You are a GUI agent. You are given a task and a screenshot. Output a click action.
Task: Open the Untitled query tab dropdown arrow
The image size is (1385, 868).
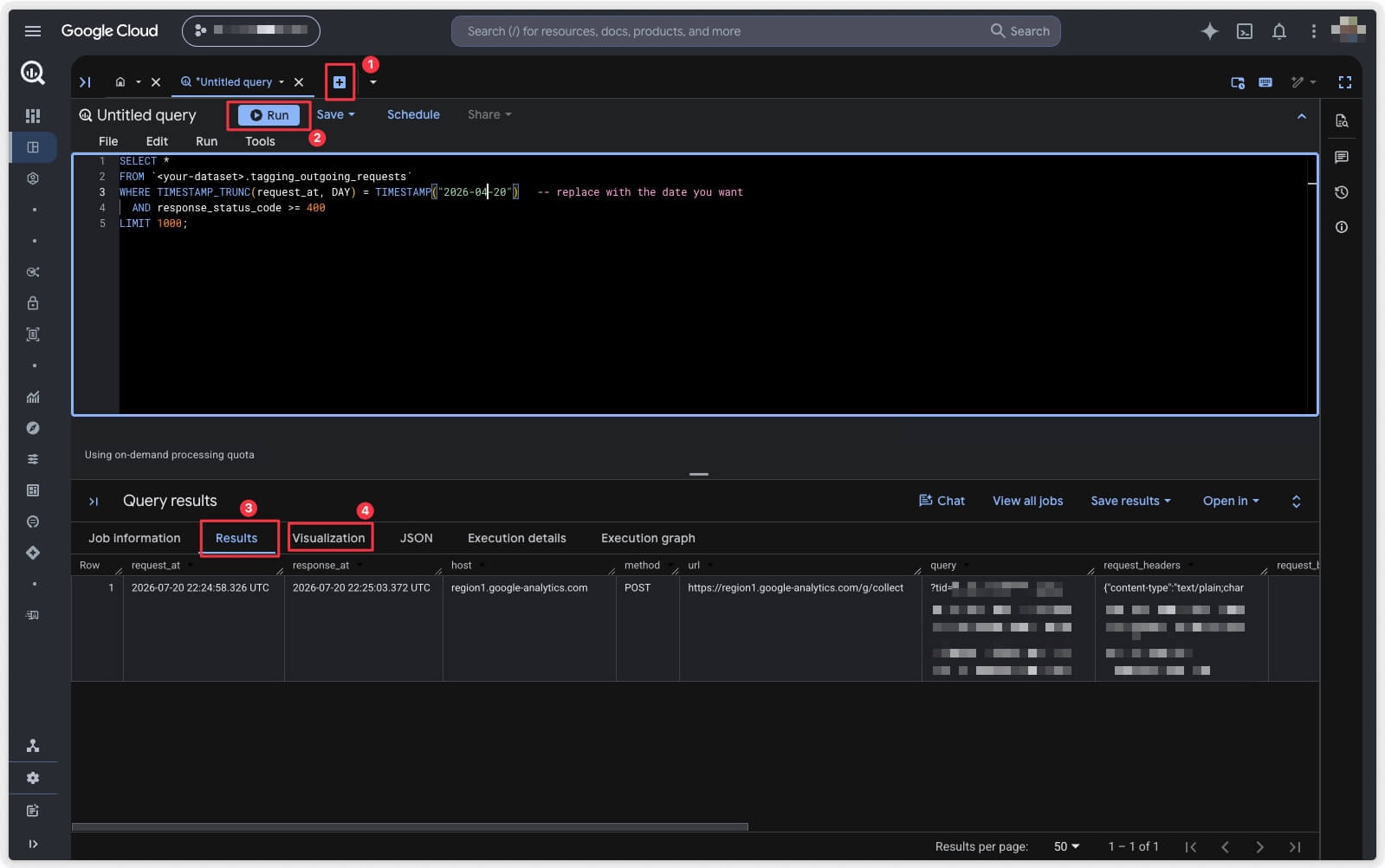pos(282,82)
